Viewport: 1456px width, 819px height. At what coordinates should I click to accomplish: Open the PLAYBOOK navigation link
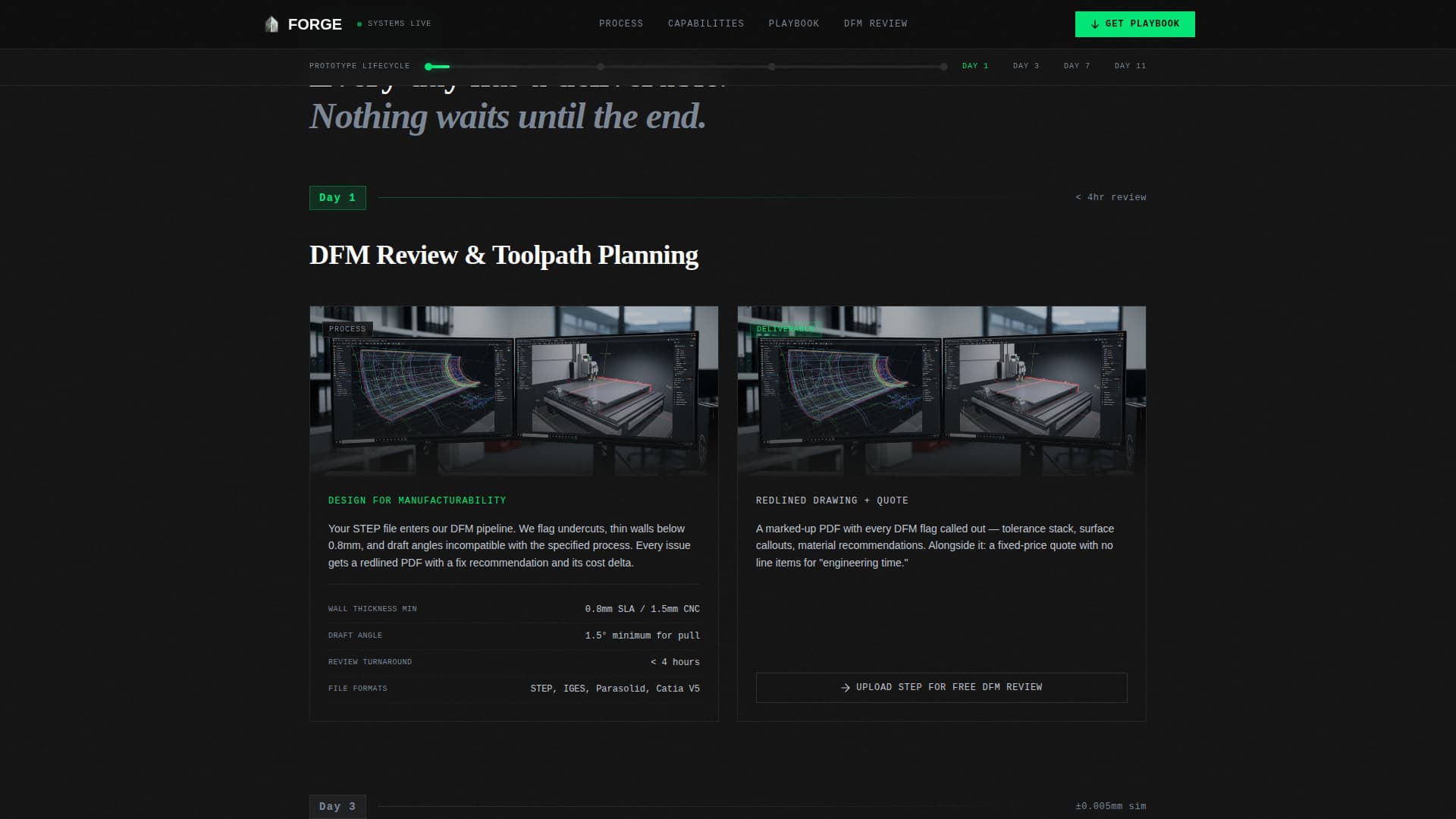click(793, 24)
